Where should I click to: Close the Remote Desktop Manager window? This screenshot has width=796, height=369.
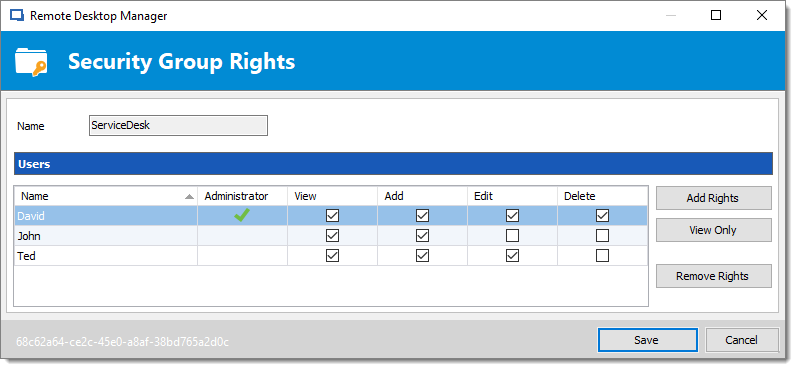pyautogui.click(x=761, y=15)
